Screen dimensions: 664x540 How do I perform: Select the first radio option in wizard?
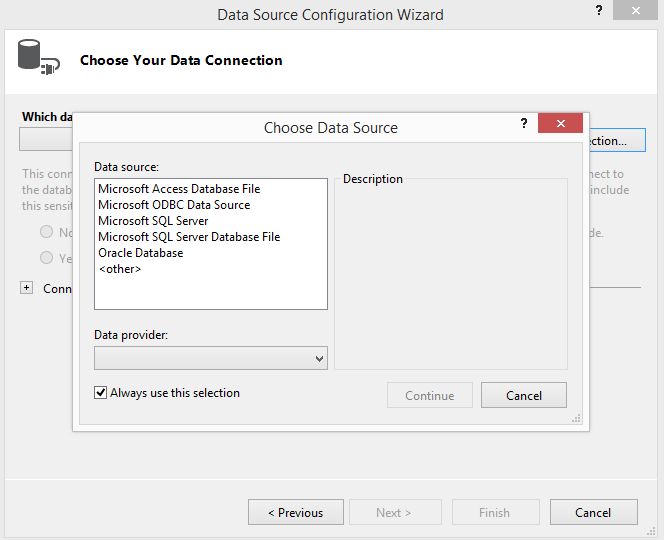tap(47, 232)
